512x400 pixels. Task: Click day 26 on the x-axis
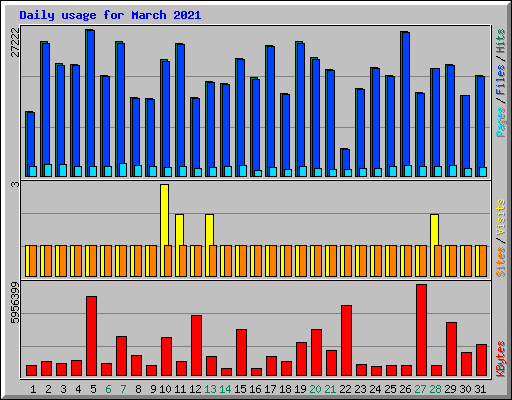click(x=405, y=389)
